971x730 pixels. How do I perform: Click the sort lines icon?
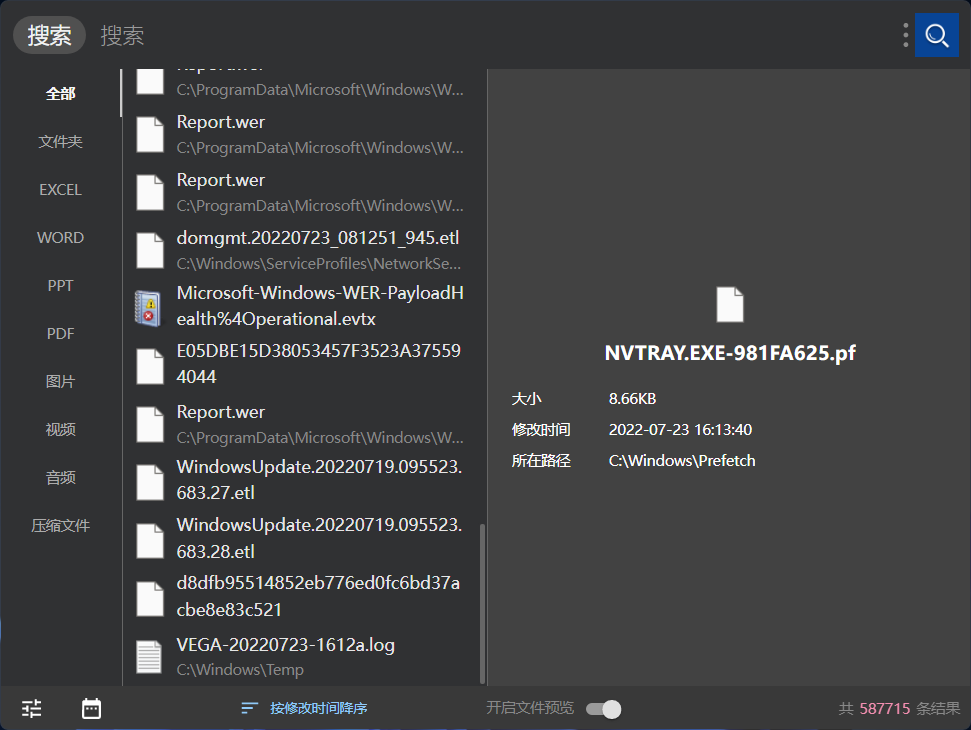tap(249, 708)
